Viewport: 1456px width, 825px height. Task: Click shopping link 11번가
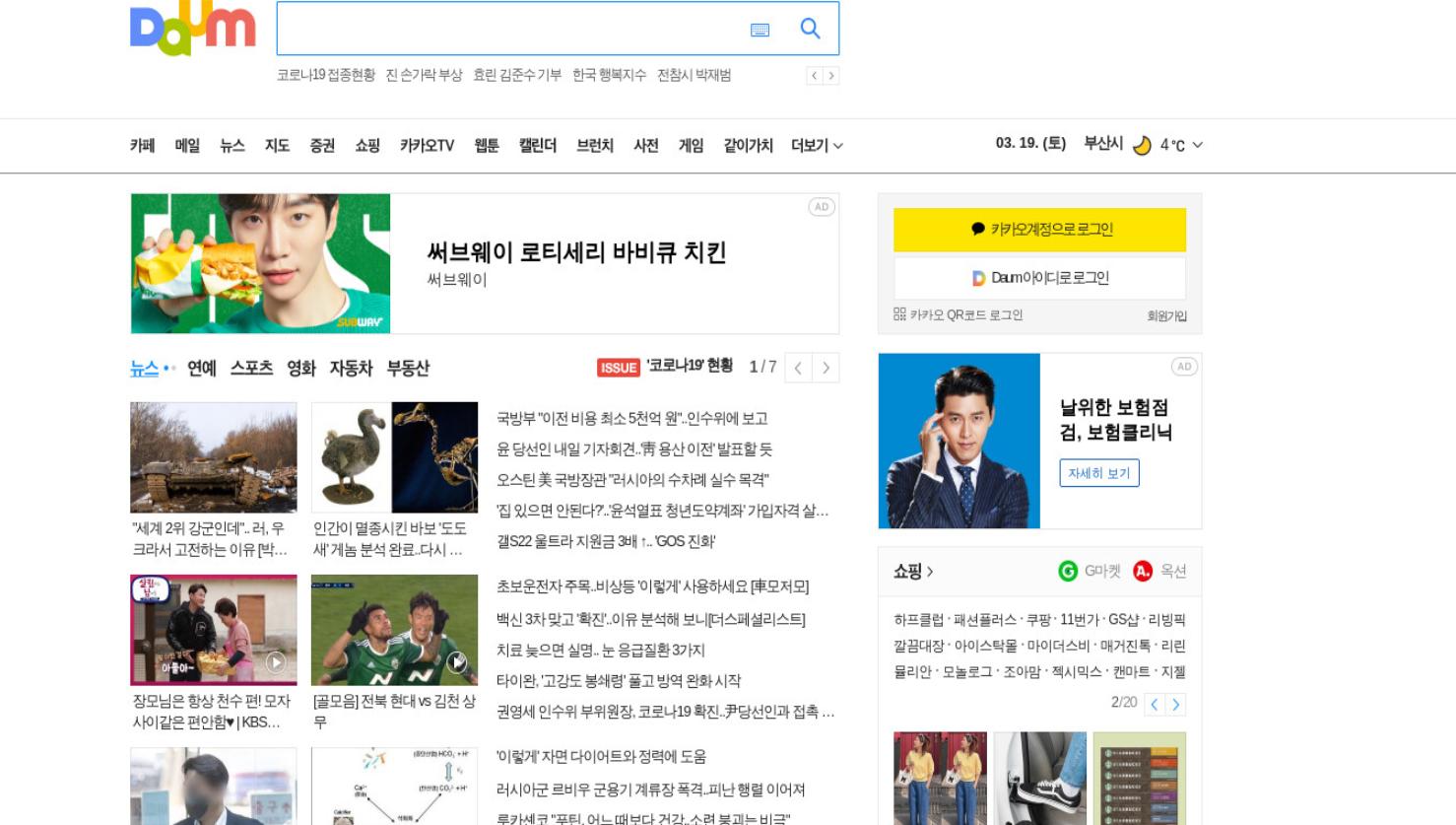(1079, 620)
